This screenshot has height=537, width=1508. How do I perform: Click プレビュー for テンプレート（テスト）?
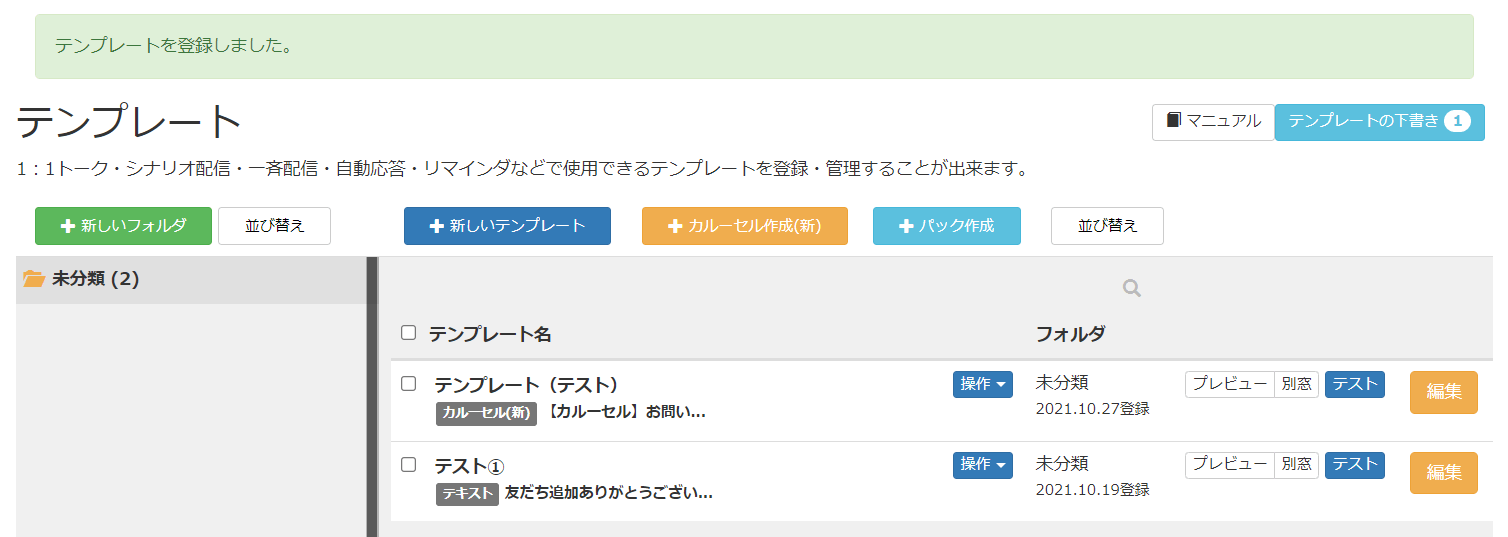(1230, 384)
